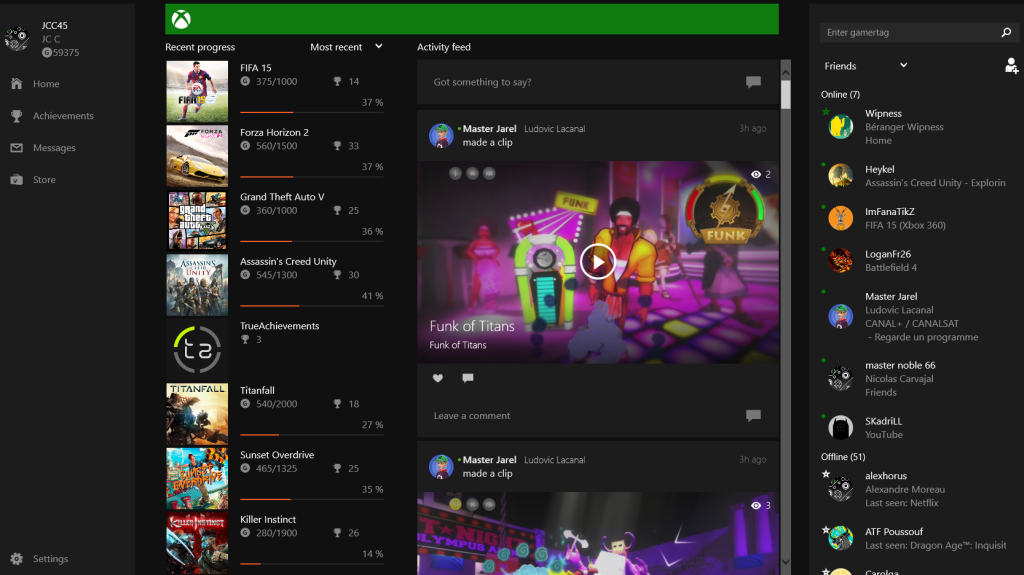Open the TrueAchievements app icon

pos(197,350)
